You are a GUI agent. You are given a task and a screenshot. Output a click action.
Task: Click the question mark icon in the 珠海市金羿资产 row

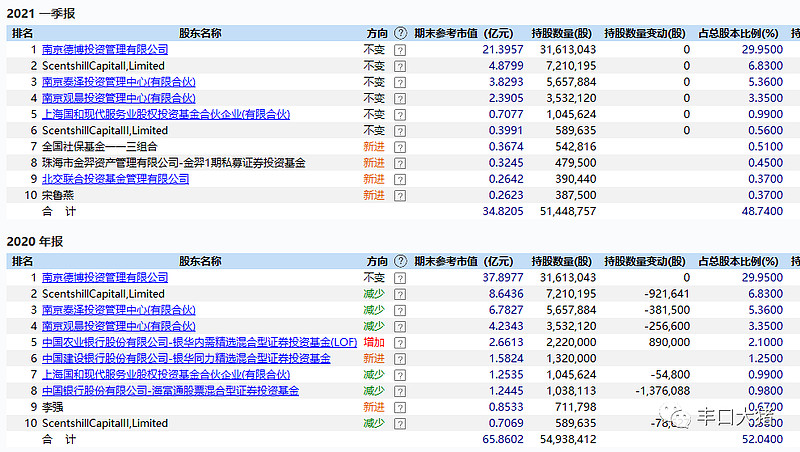coord(400,163)
